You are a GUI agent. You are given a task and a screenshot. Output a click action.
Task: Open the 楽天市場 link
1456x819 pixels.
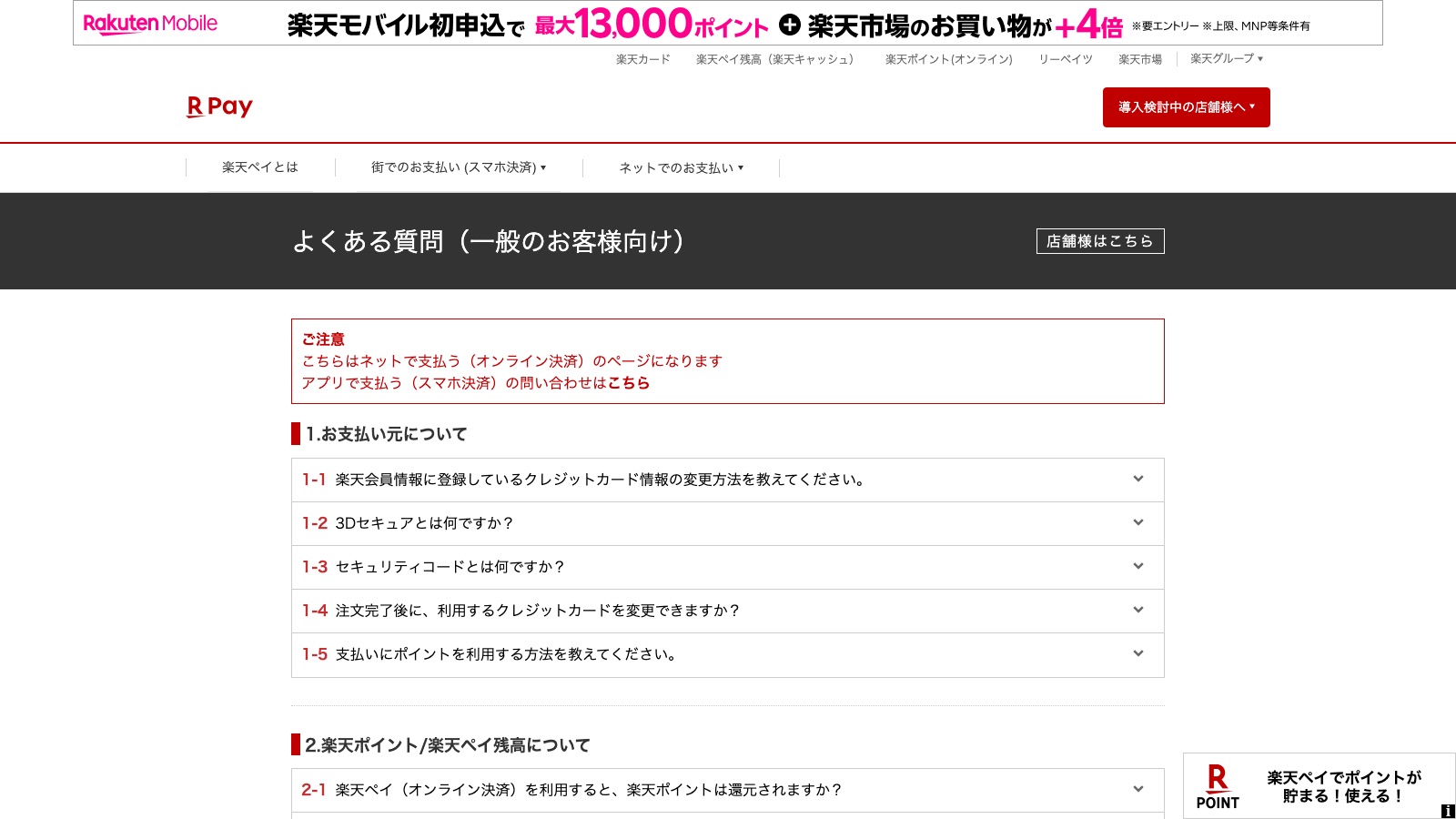coord(1140,59)
